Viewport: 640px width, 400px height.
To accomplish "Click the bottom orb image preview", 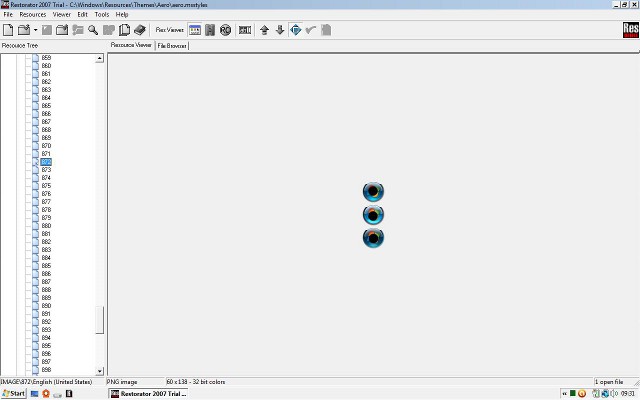I will click(x=373, y=238).
